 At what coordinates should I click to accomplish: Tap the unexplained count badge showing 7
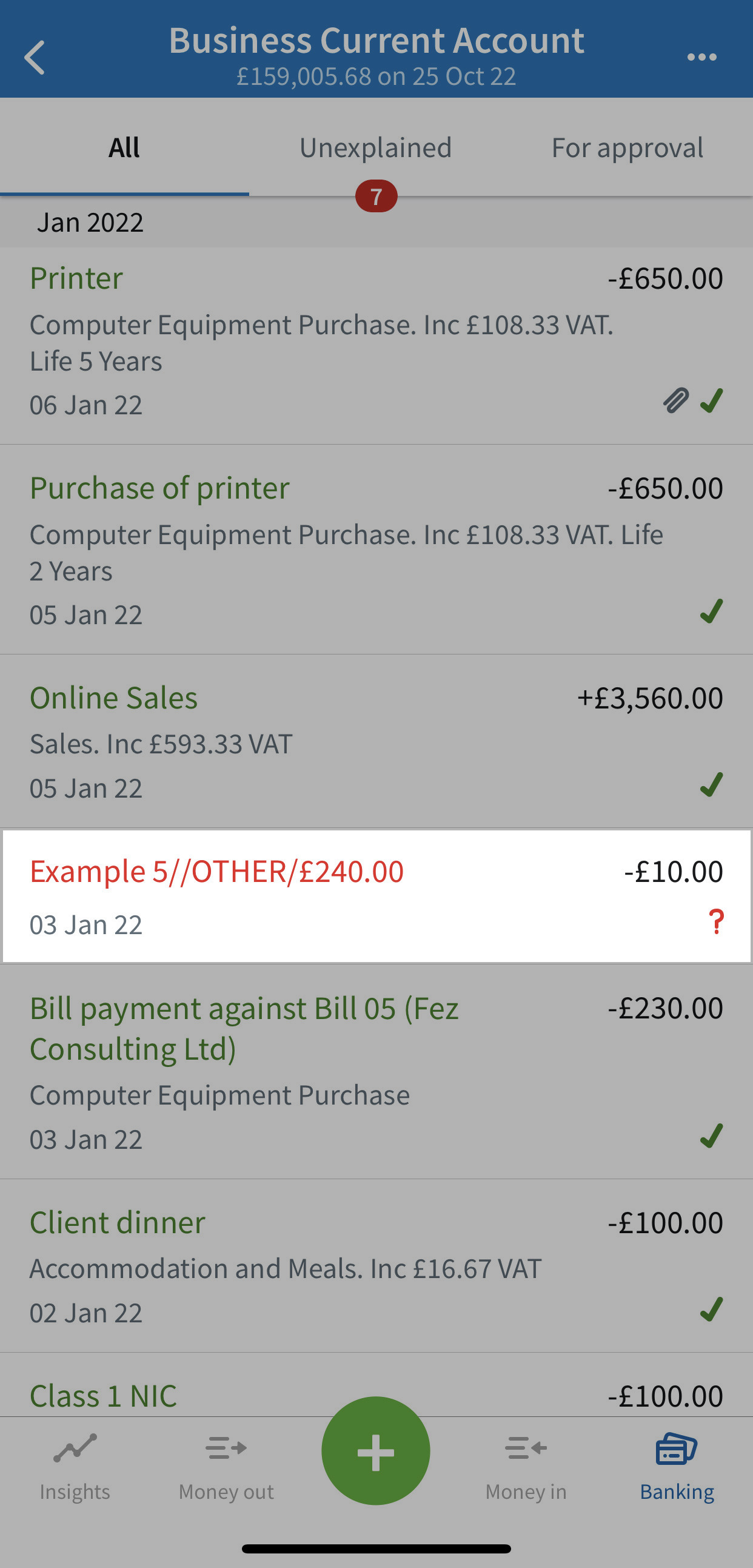(x=376, y=195)
